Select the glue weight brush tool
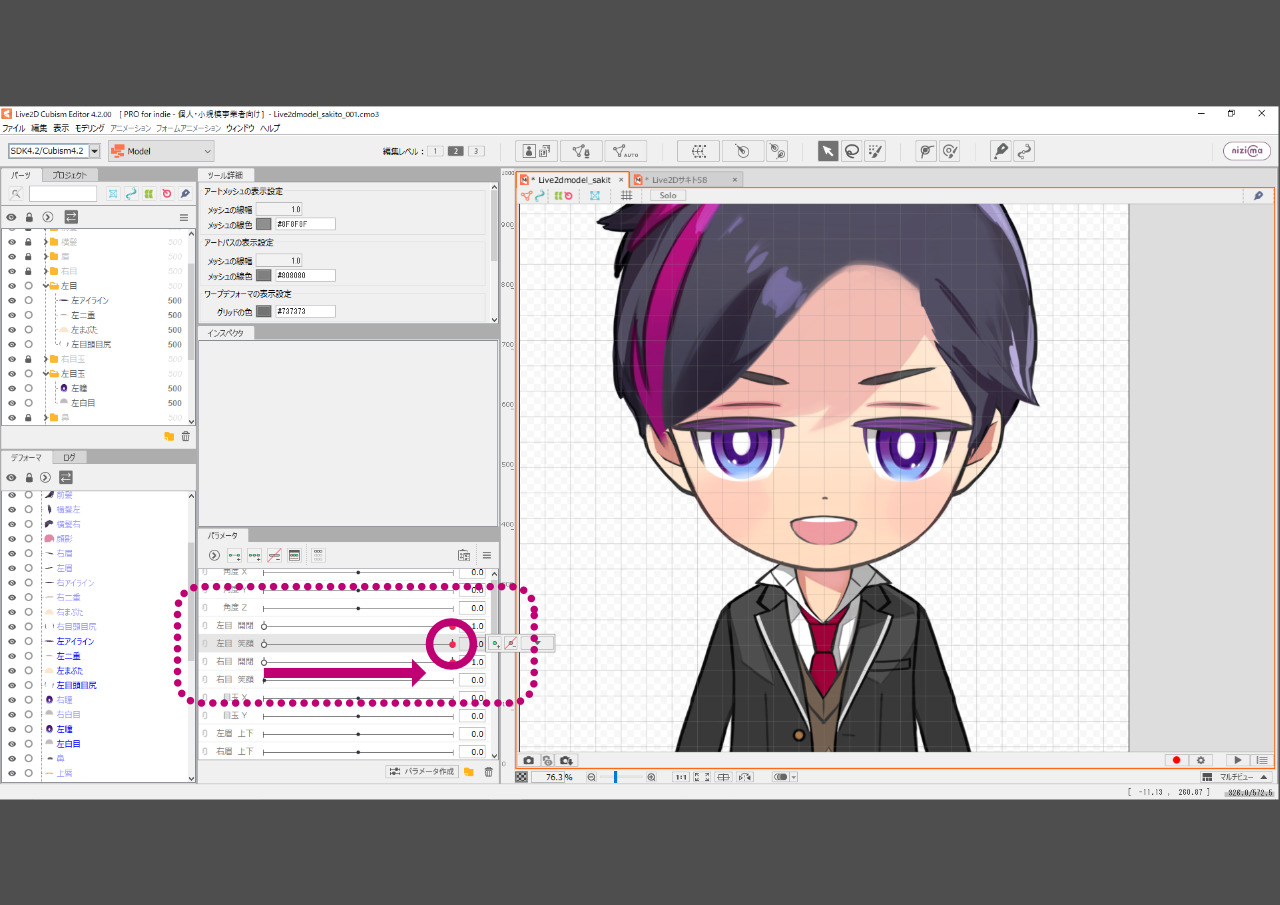This screenshot has height=905, width=1280. click(x=950, y=151)
